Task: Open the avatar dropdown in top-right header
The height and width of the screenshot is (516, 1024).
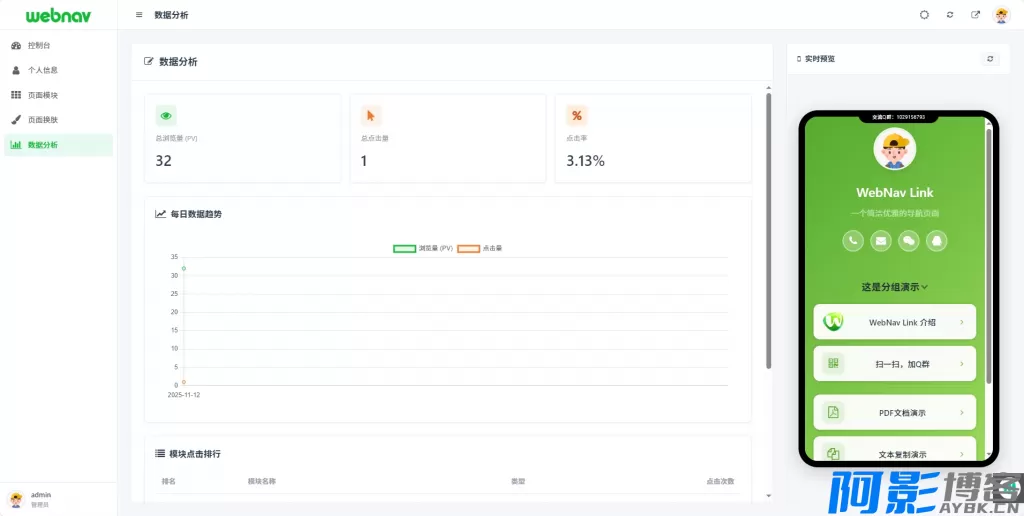Action: (1001, 15)
